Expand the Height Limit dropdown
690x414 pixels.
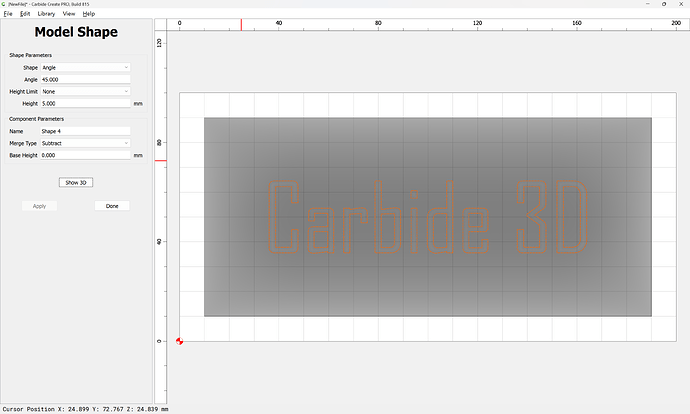pyautogui.click(x=85, y=92)
